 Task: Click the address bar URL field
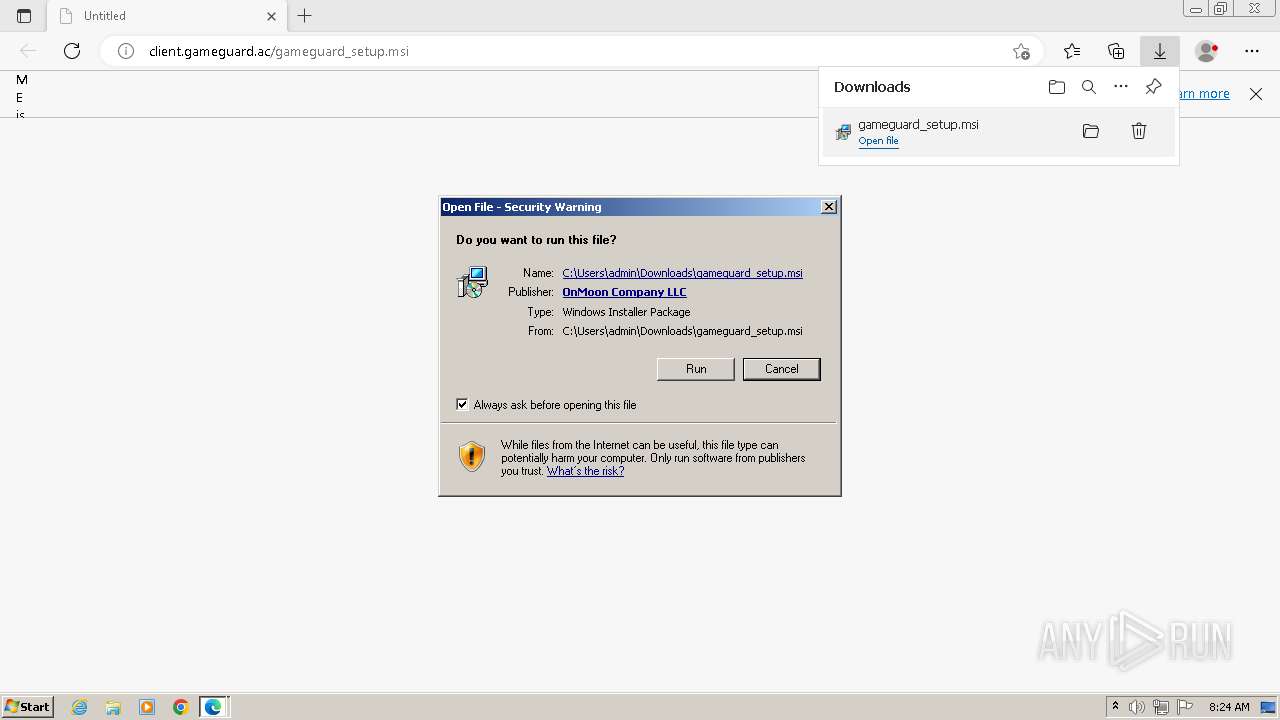tap(570, 51)
